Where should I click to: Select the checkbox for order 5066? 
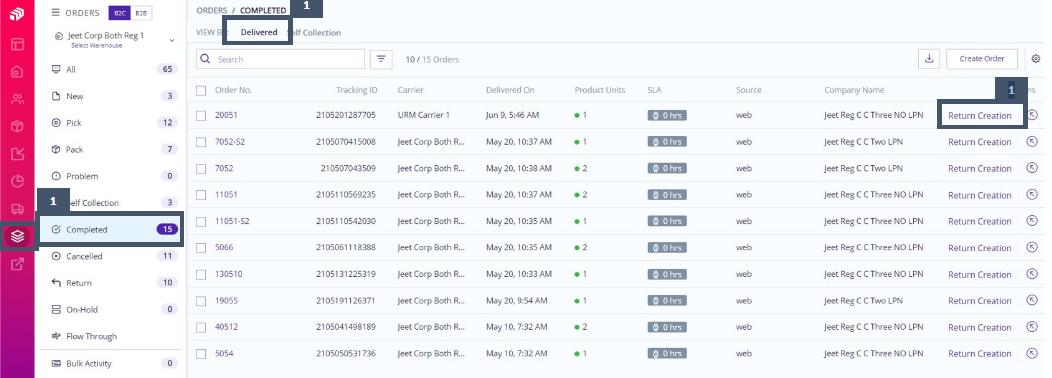coord(201,248)
